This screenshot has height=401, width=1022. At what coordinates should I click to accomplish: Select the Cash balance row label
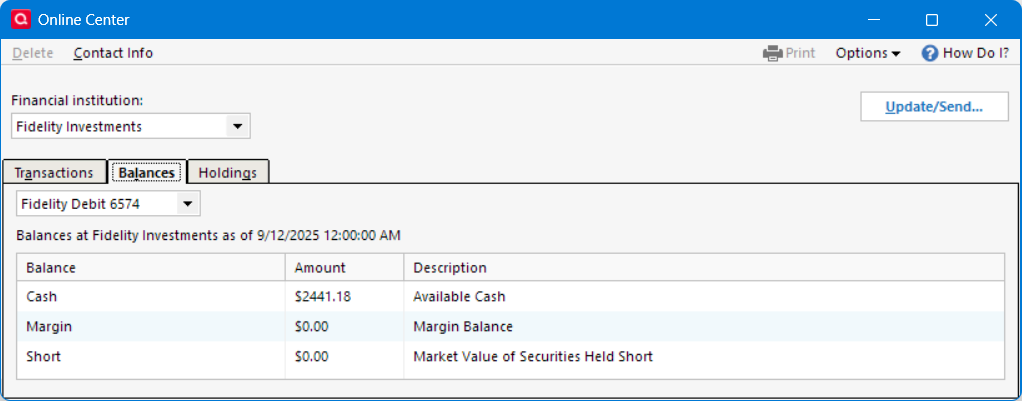pos(42,297)
